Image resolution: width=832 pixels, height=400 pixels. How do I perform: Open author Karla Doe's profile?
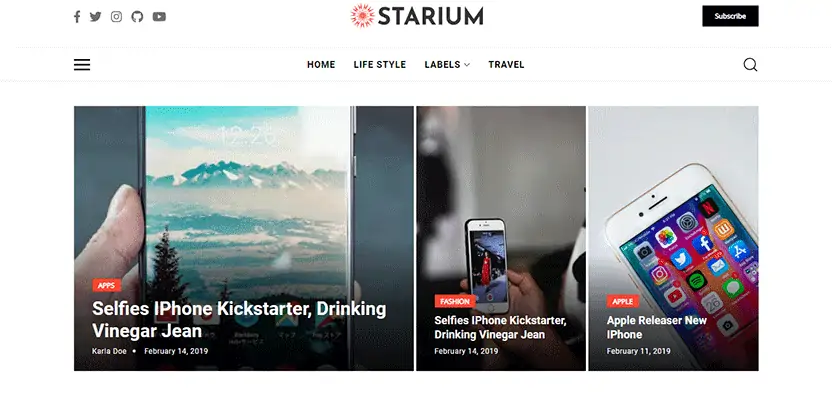(x=109, y=351)
